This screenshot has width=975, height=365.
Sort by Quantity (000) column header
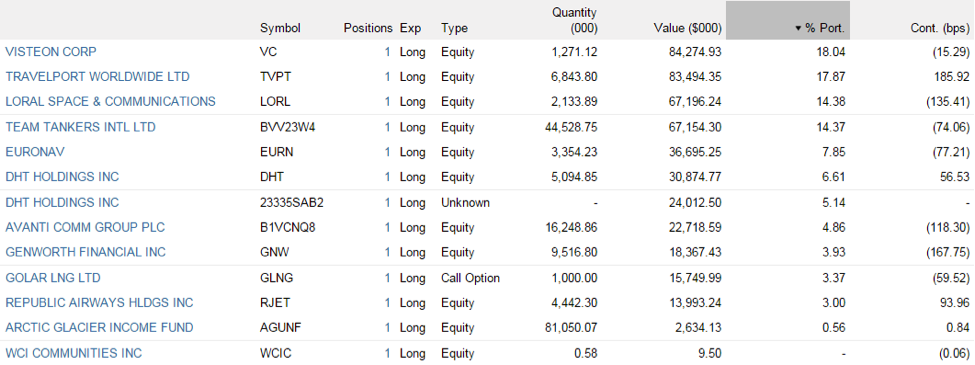(574, 20)
